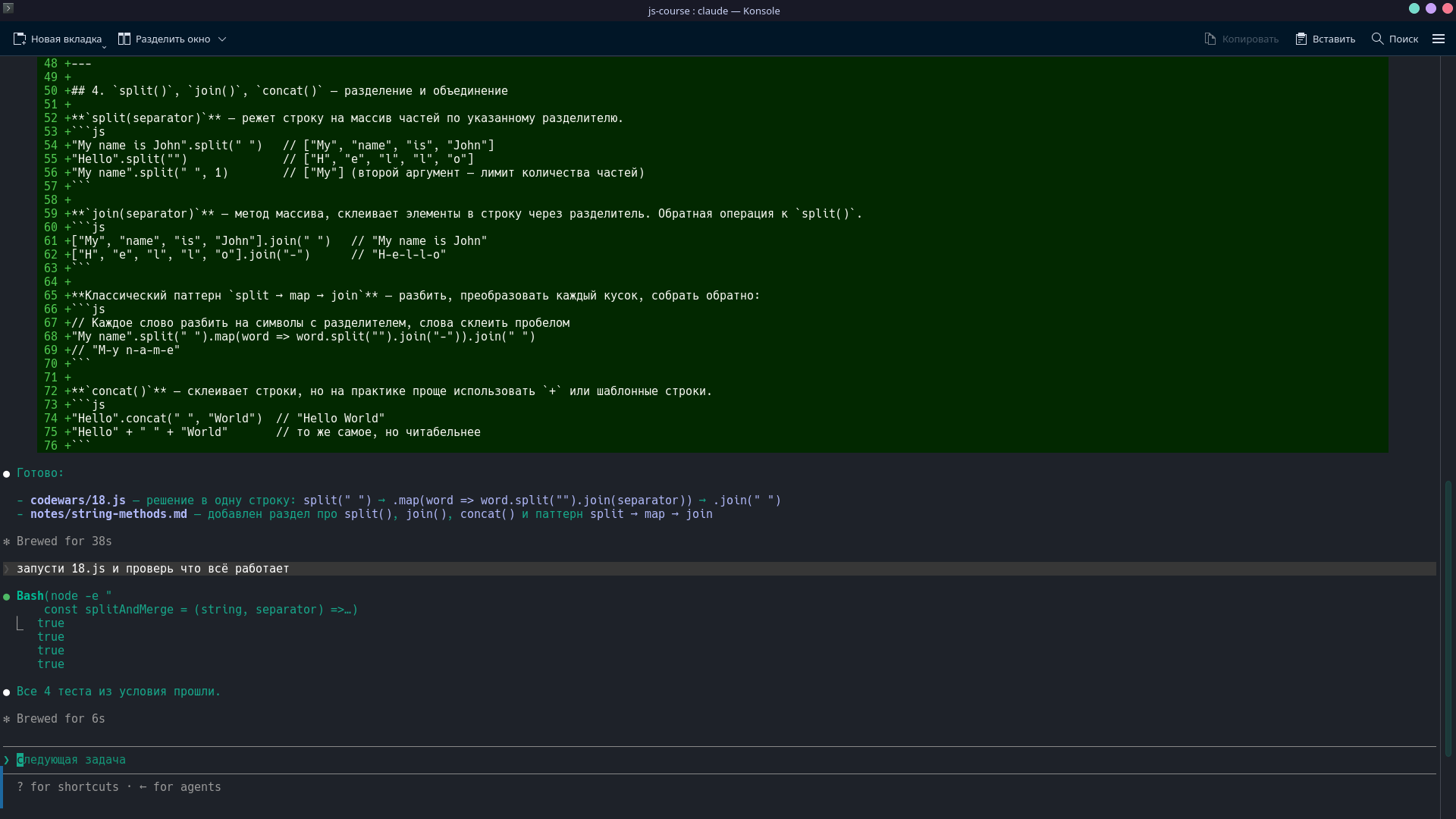Open the hamburger menu
Image resolution: width=1456 pixels, height=819 pixels.
(1439, 39)
